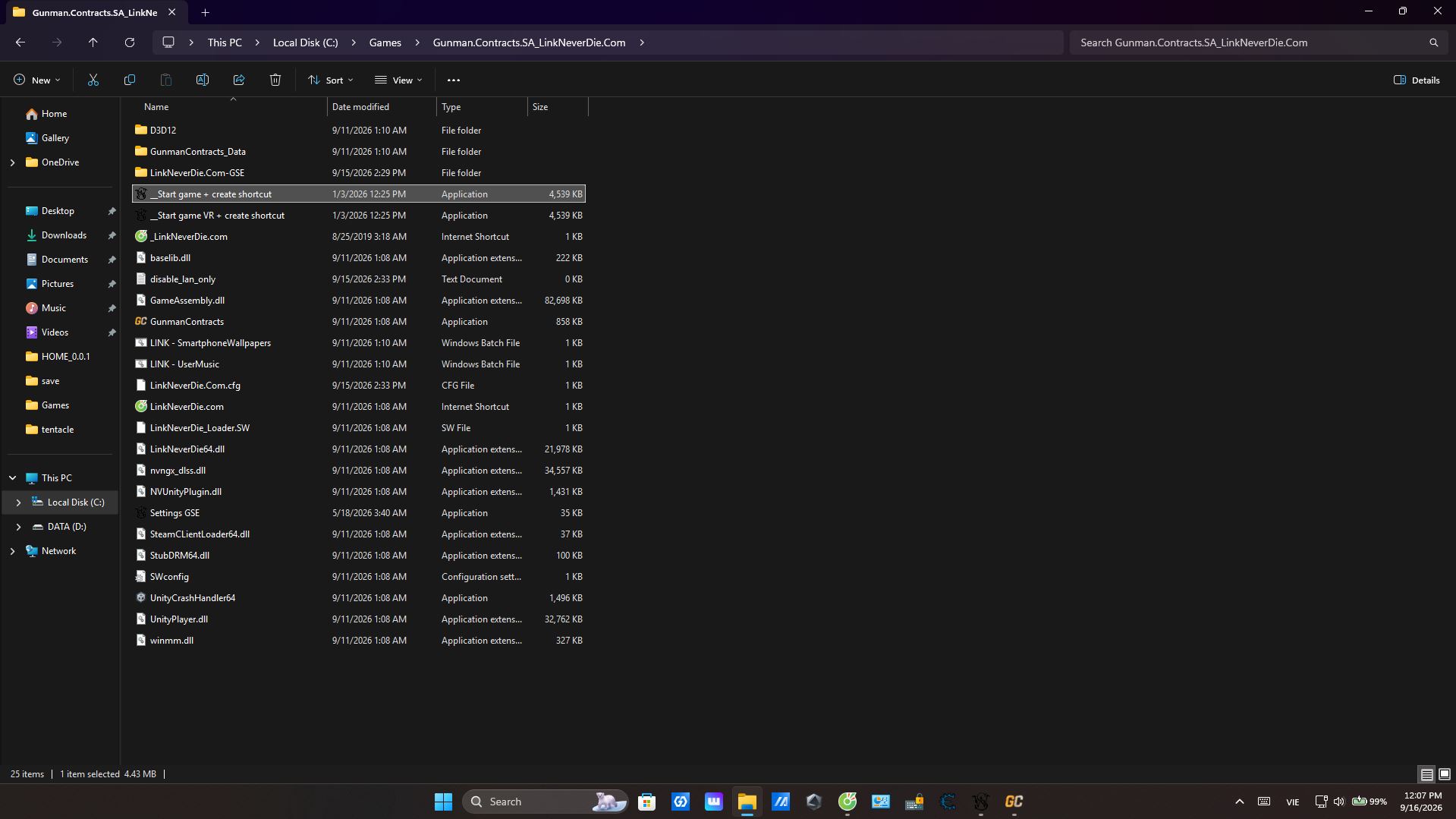Open Gallery in the navigation pane
The width and height of the screenshot is (1456, 819).
tap(55, 138)
